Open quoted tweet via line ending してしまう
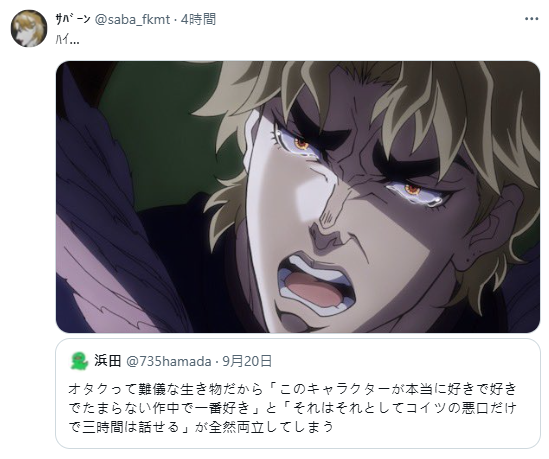549x459 pixels. [x=201, y=427]
